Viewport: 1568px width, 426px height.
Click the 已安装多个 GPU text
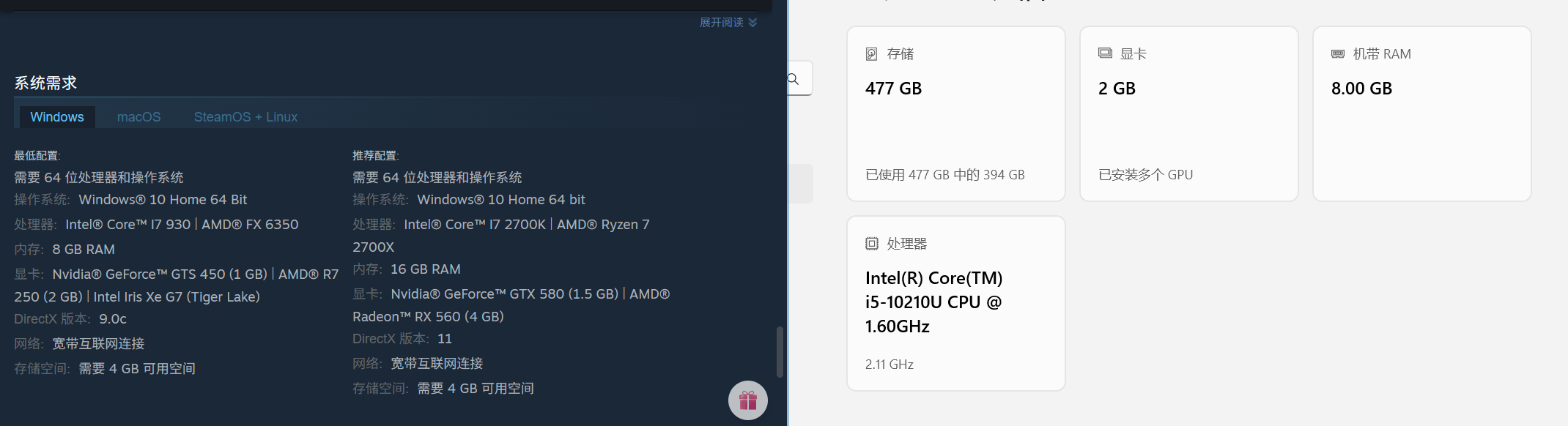[1145, 175]
